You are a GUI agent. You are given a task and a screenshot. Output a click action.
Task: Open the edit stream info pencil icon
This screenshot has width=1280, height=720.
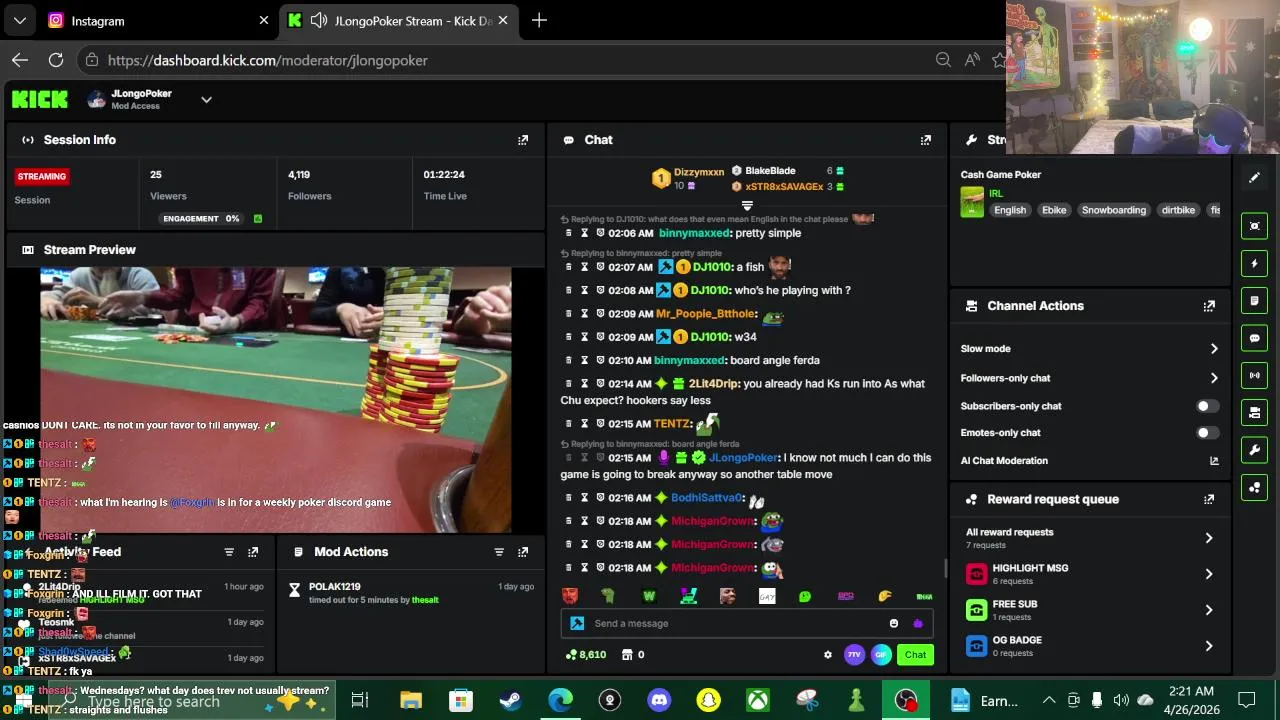click(1254, 178)
